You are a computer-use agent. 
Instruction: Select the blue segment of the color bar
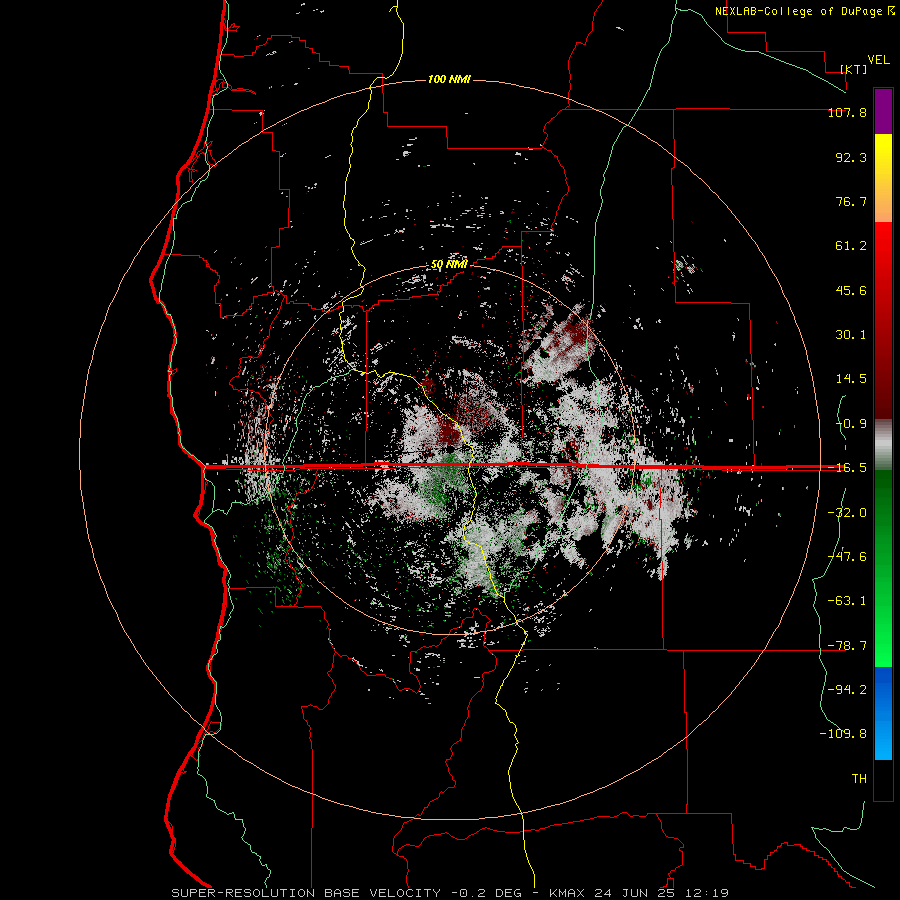[883, 713]
